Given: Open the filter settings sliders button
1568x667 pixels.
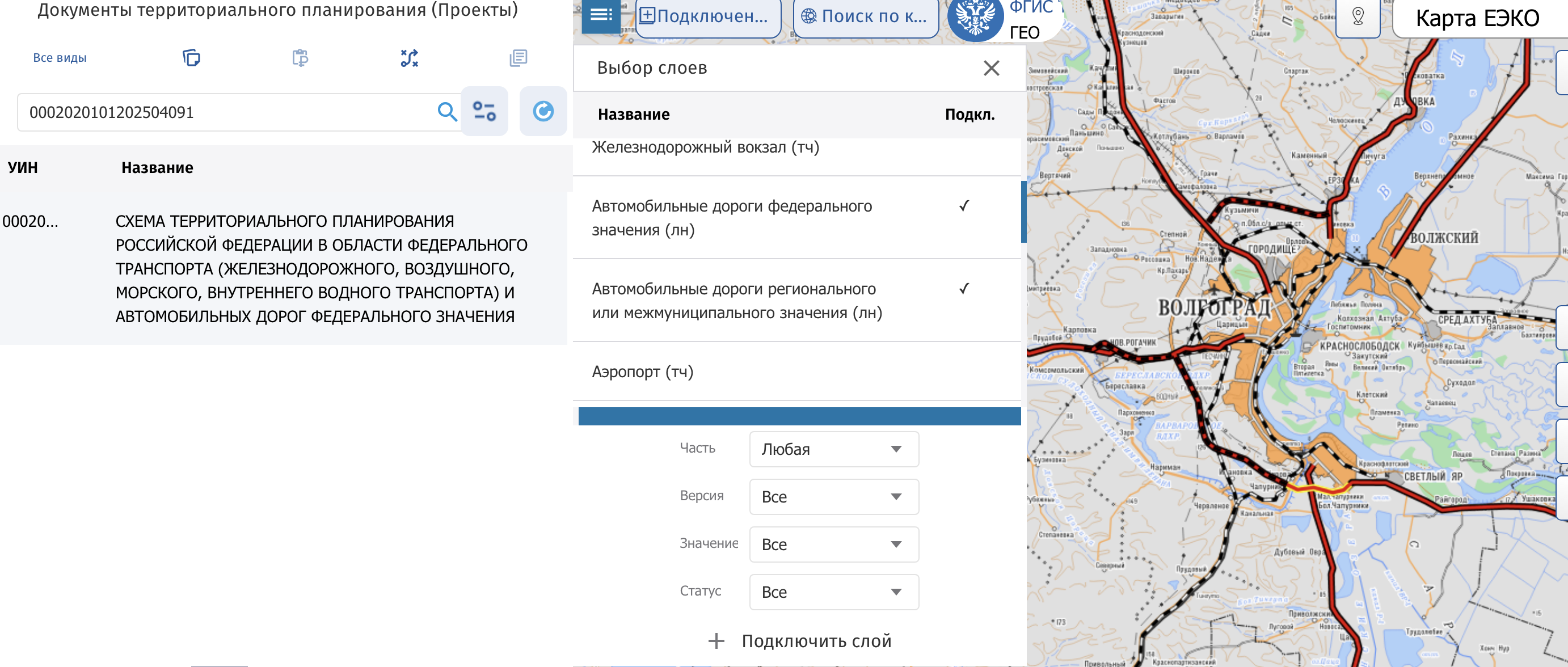Looking at the screenshot, I should point(484,111).
